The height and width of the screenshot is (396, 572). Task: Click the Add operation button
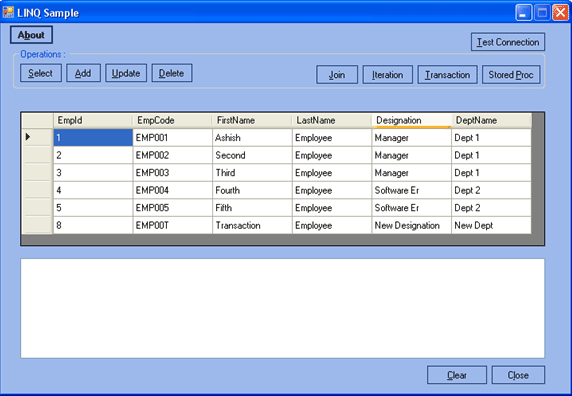click(x=83, y=73)
